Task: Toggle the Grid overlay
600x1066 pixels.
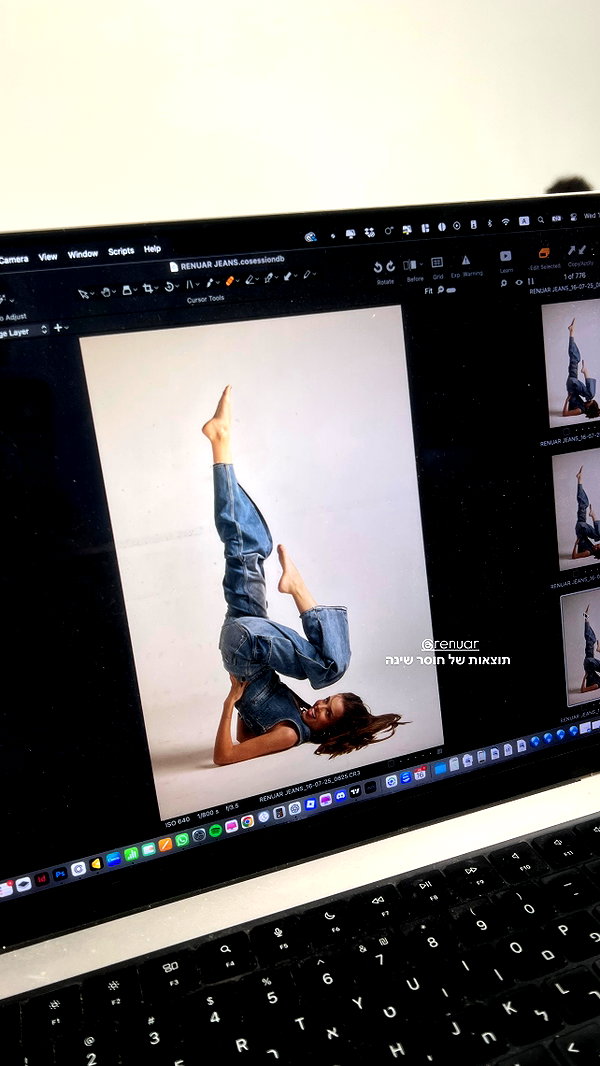Action: point(437,262)
